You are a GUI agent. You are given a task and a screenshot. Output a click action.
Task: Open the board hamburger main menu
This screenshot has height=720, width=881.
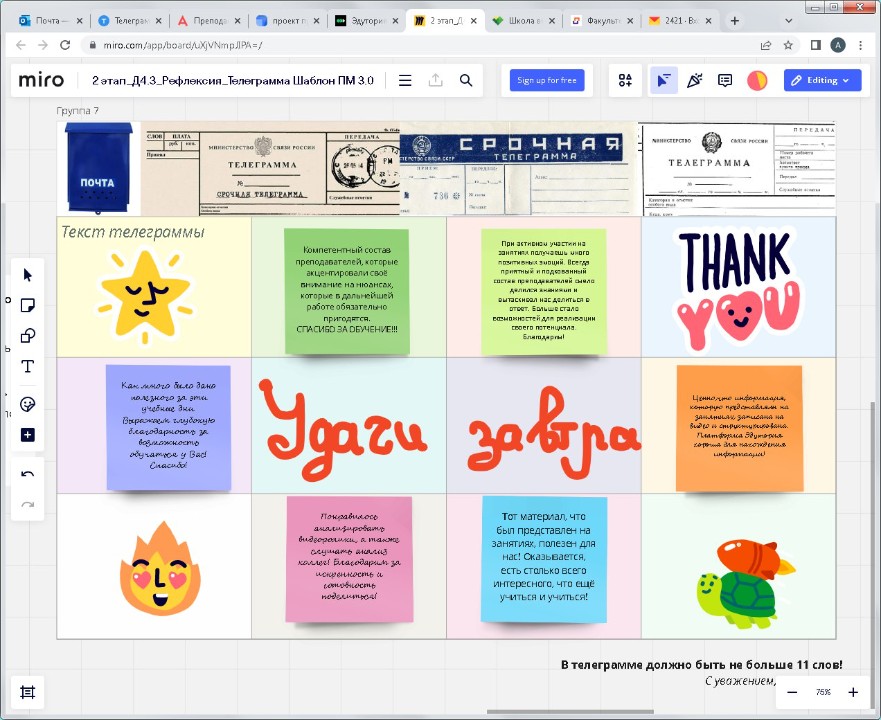[x=405, y=81]
